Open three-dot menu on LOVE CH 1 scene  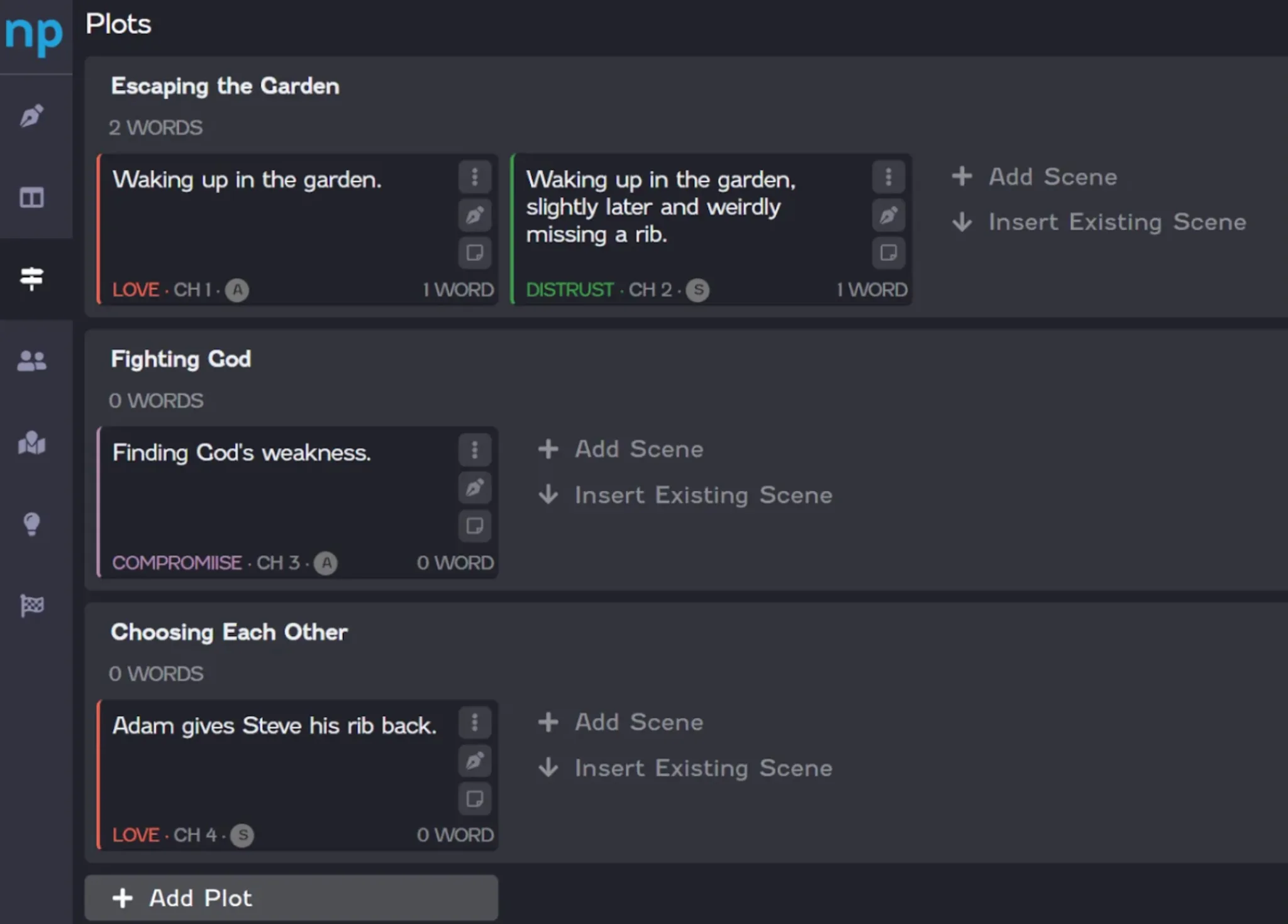coord(475,177)
